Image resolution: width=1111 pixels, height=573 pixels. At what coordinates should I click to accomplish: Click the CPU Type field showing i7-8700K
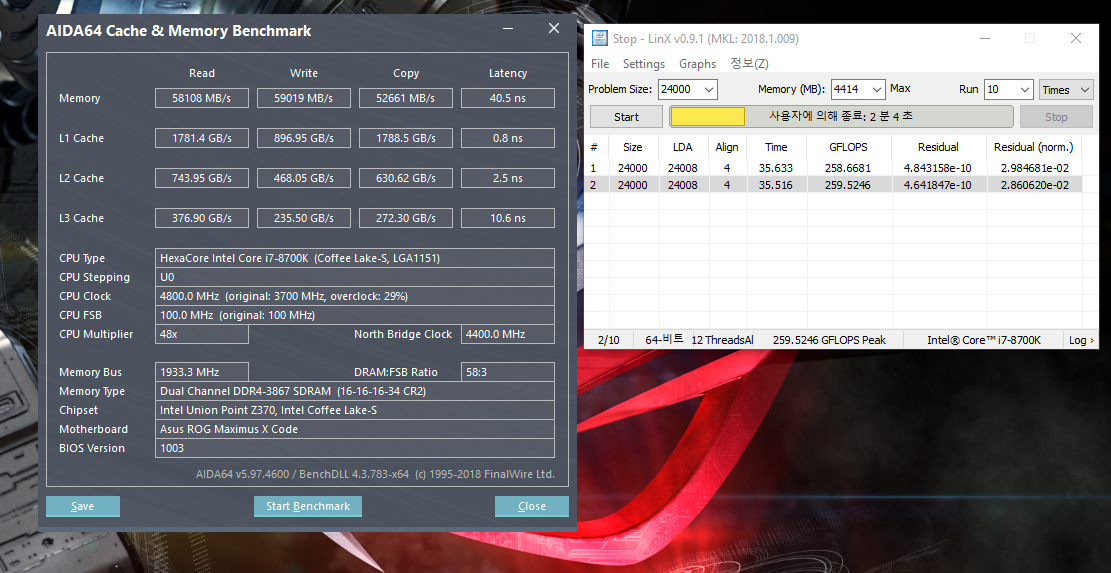coord(355,258)
